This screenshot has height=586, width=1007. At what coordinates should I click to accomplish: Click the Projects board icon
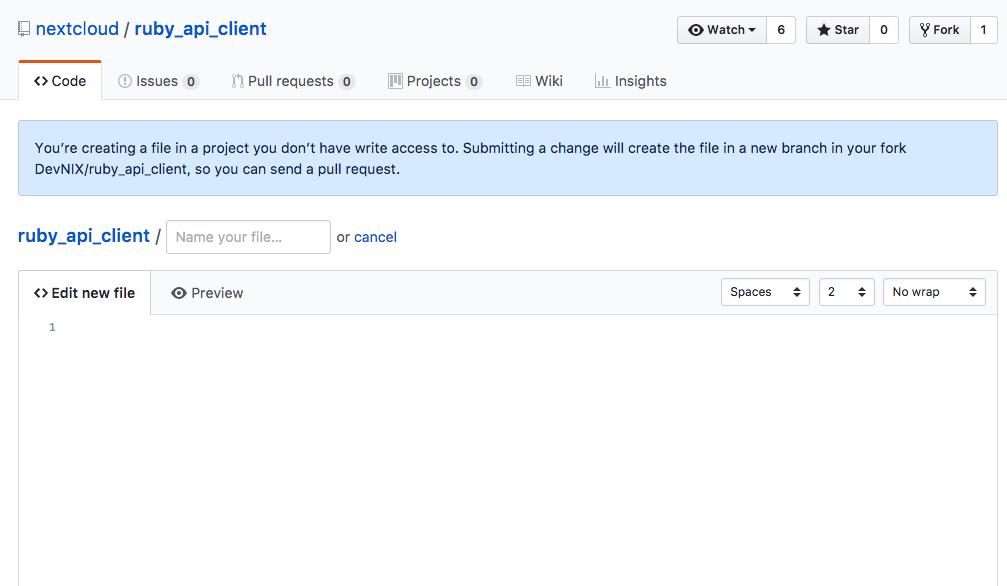pos(395,81)
